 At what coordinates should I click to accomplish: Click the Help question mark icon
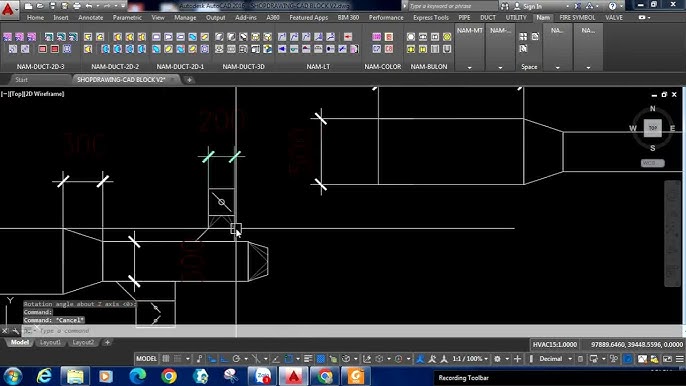(x=612, y=6)
